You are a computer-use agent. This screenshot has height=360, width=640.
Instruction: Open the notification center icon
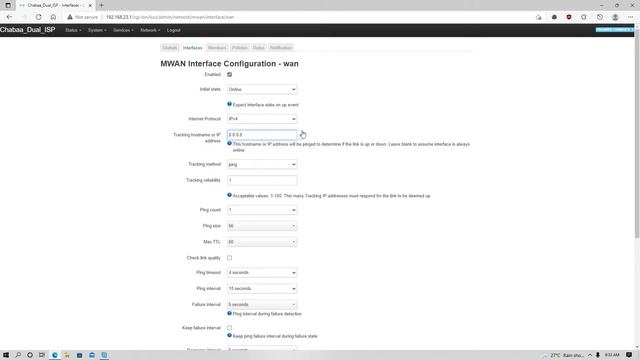pyautogui.click(x=629, y=355)
